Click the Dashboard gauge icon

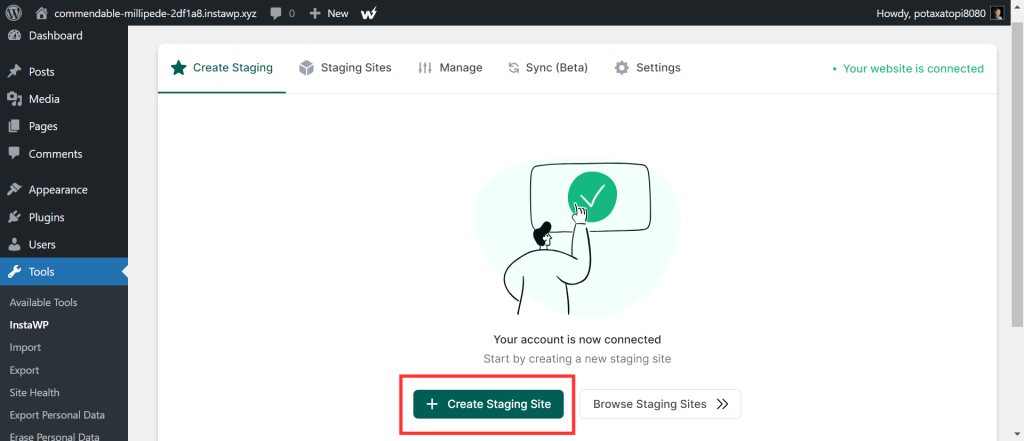[x=14, y=36]
